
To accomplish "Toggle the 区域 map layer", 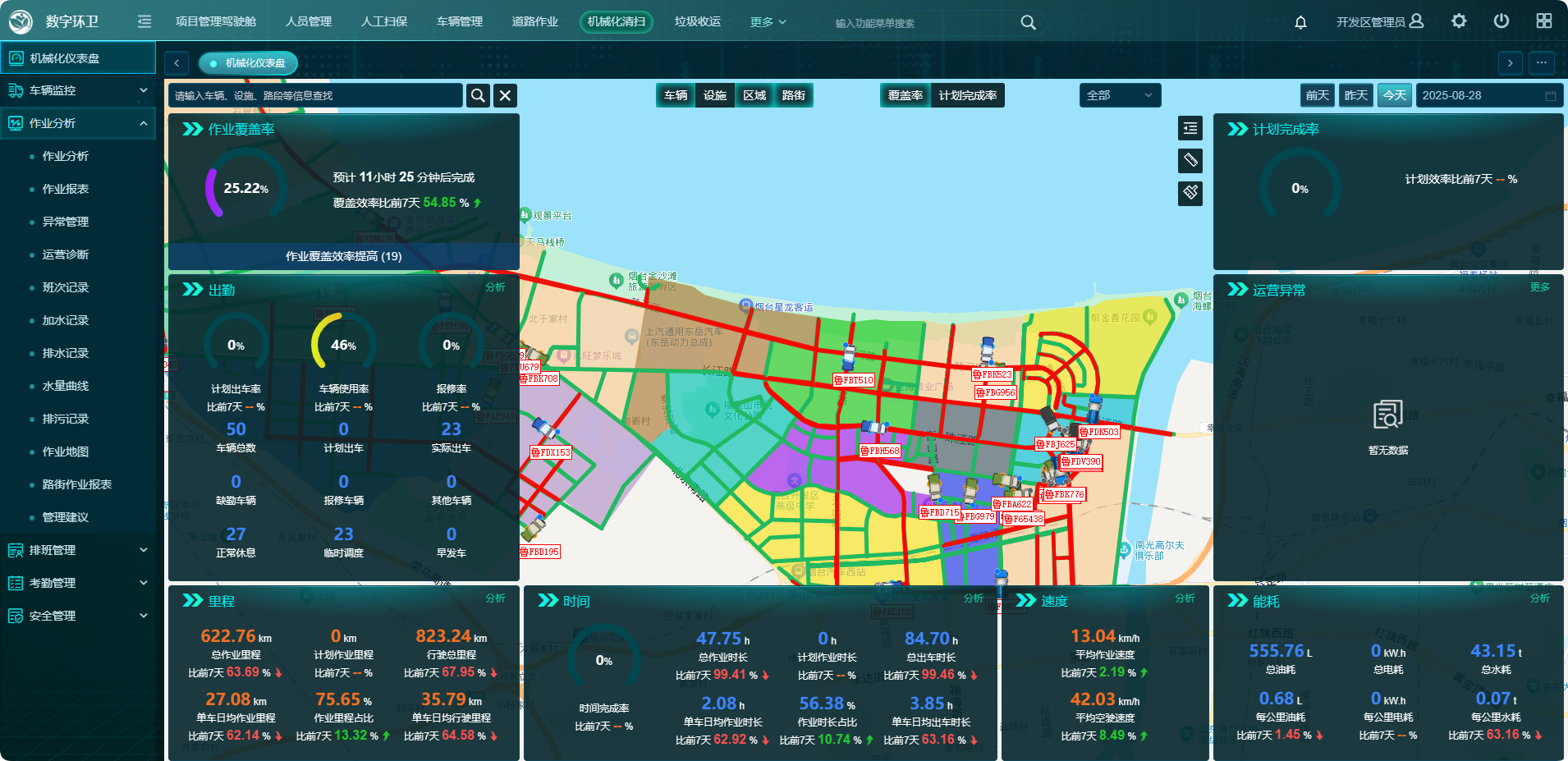I will click(x=754, y=96).
